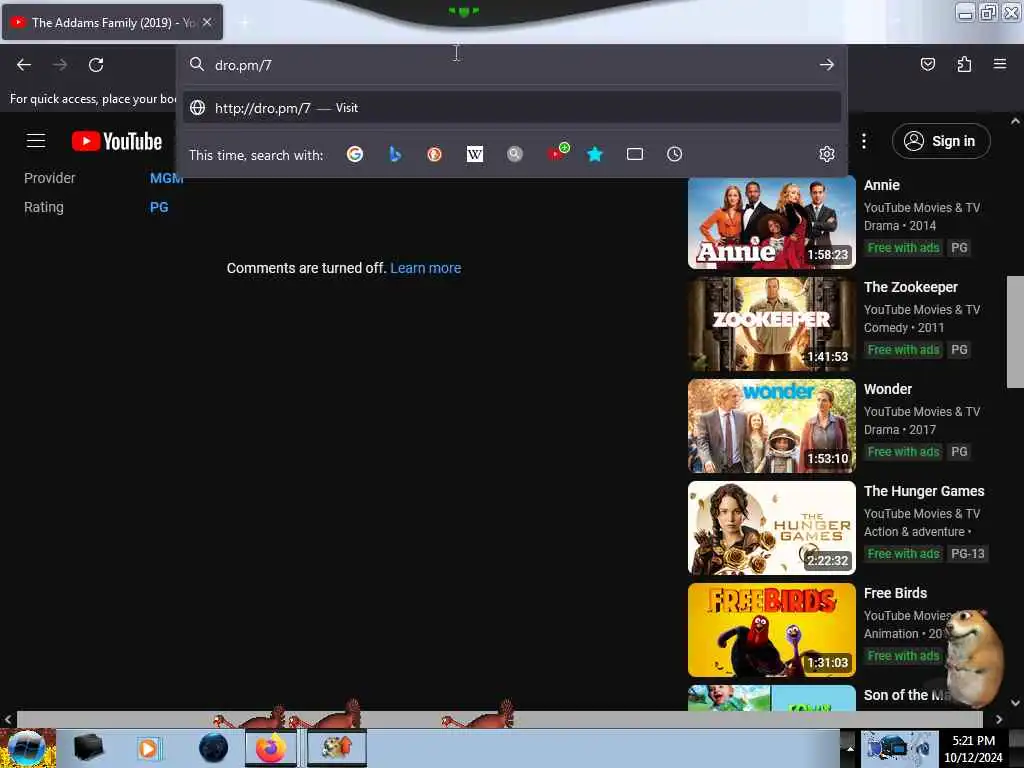Open YouTube hamburger guide menu
This screenshot has width=1024, height=768.
pos(36,141)
